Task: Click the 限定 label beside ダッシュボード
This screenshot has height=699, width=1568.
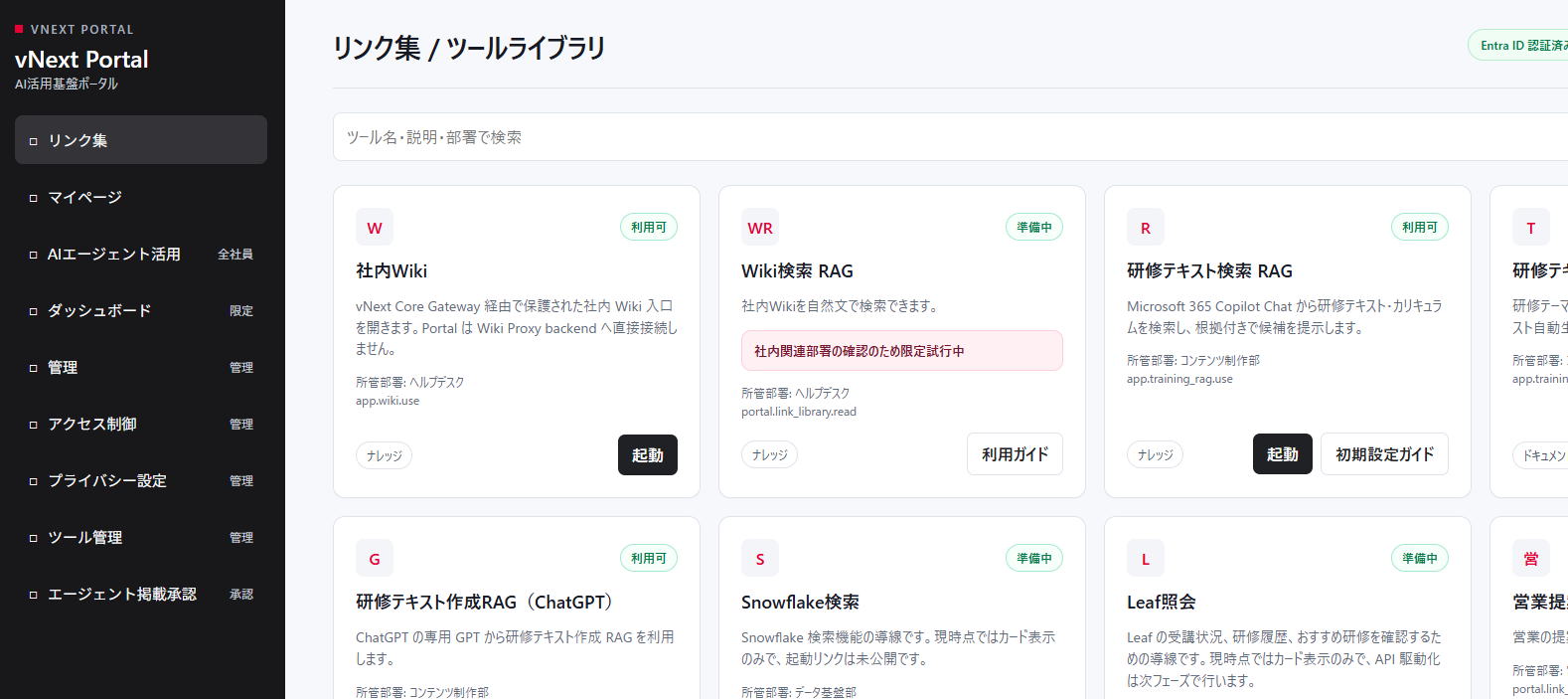Action: [x=241, y=311]
